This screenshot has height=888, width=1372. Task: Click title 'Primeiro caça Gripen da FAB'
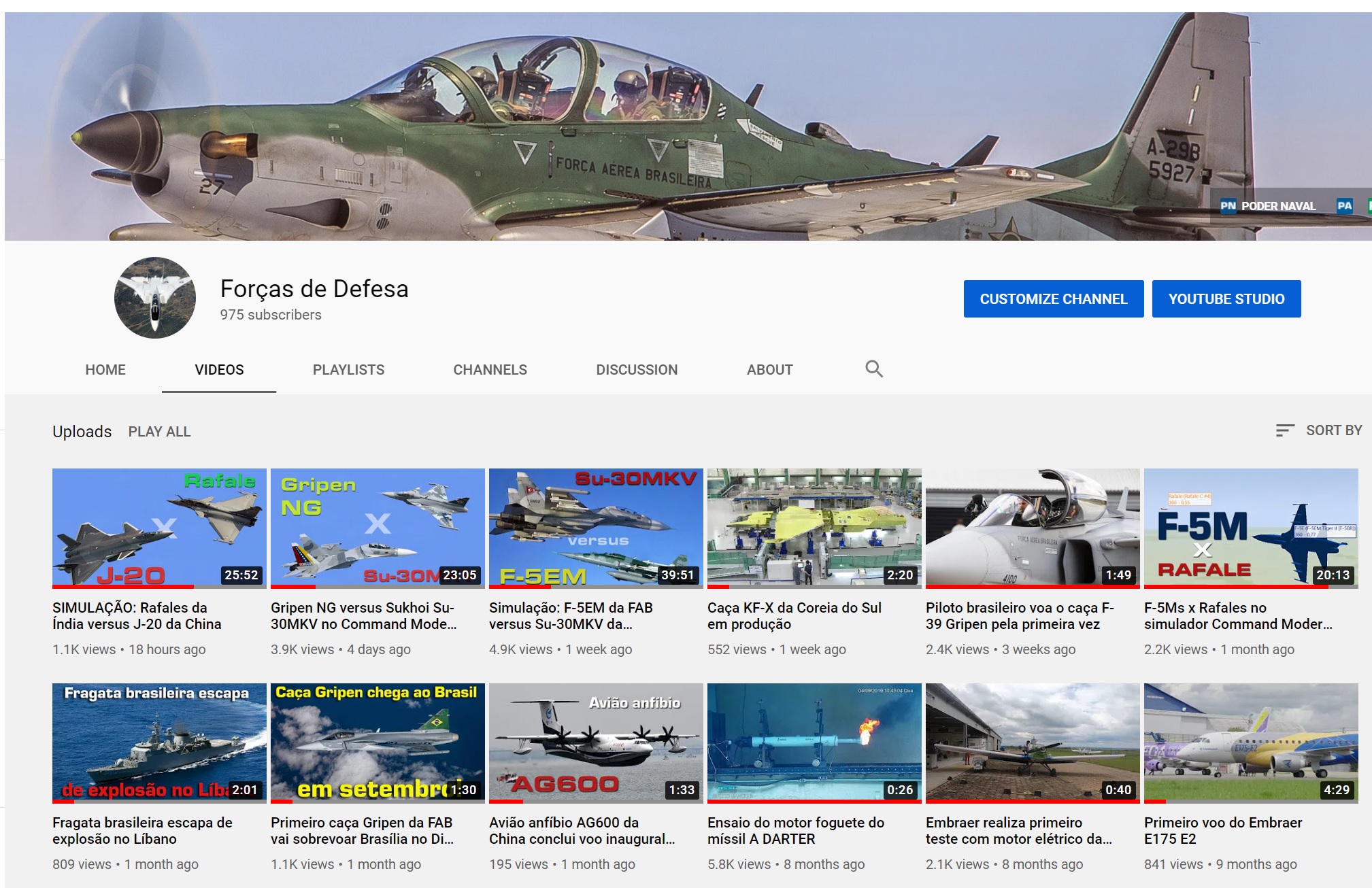(362, 831)
